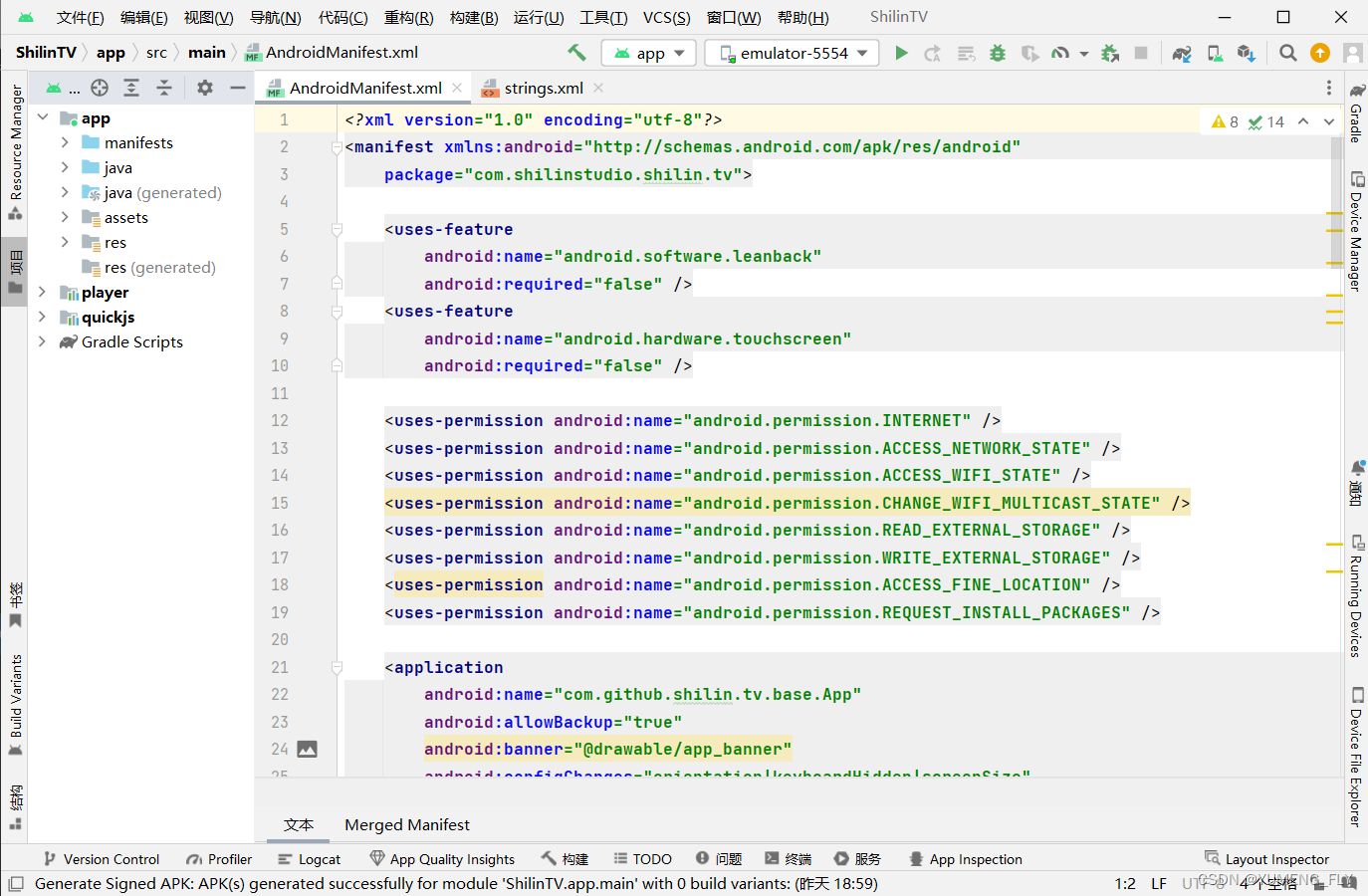The width and height of the screenshot is (1368, 896).
Task: Build project with hammer icon
Action: click(x=576, y=53)
